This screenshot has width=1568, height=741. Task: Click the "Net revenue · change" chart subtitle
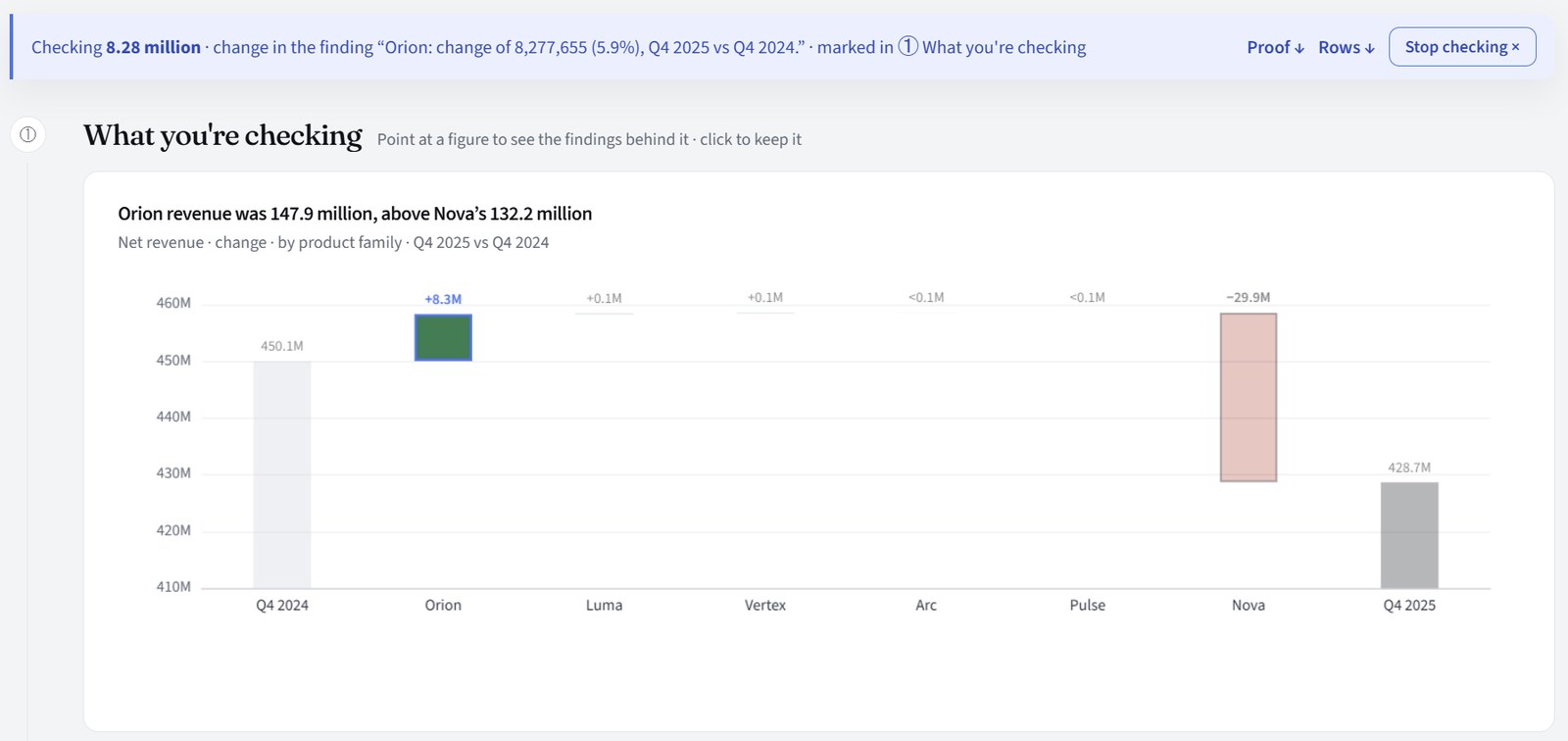[333, 242]
